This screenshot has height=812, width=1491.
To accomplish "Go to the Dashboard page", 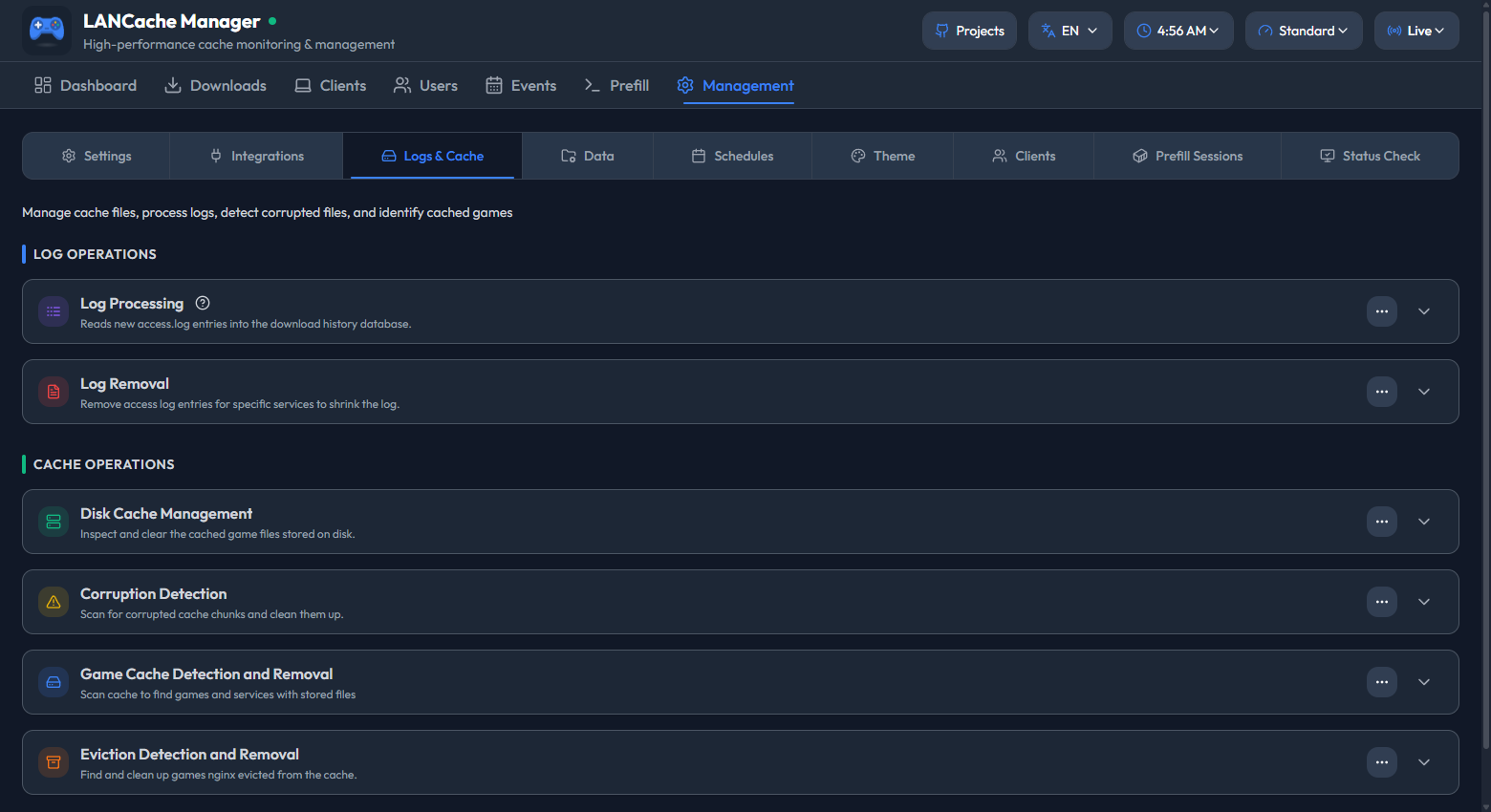I will point(85,85).
